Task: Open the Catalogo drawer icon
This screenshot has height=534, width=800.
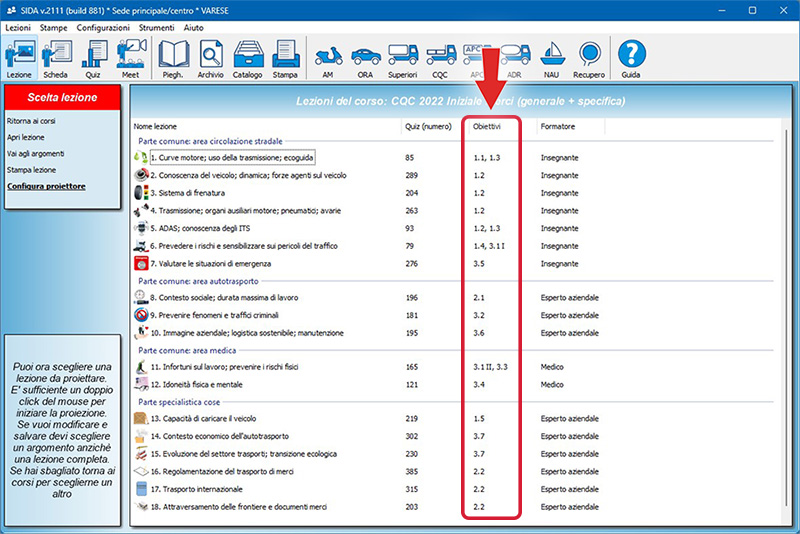Action: pos(247,56)
